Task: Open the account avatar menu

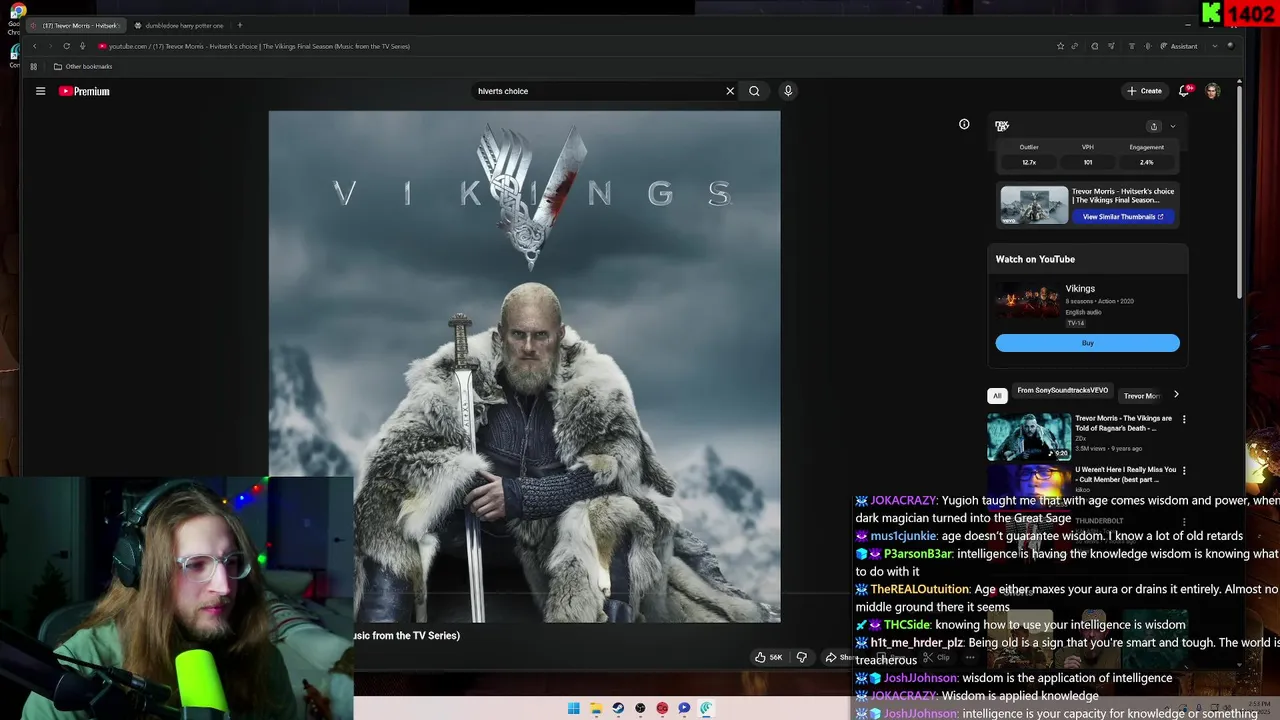Action: click(x=1212, y=91)
